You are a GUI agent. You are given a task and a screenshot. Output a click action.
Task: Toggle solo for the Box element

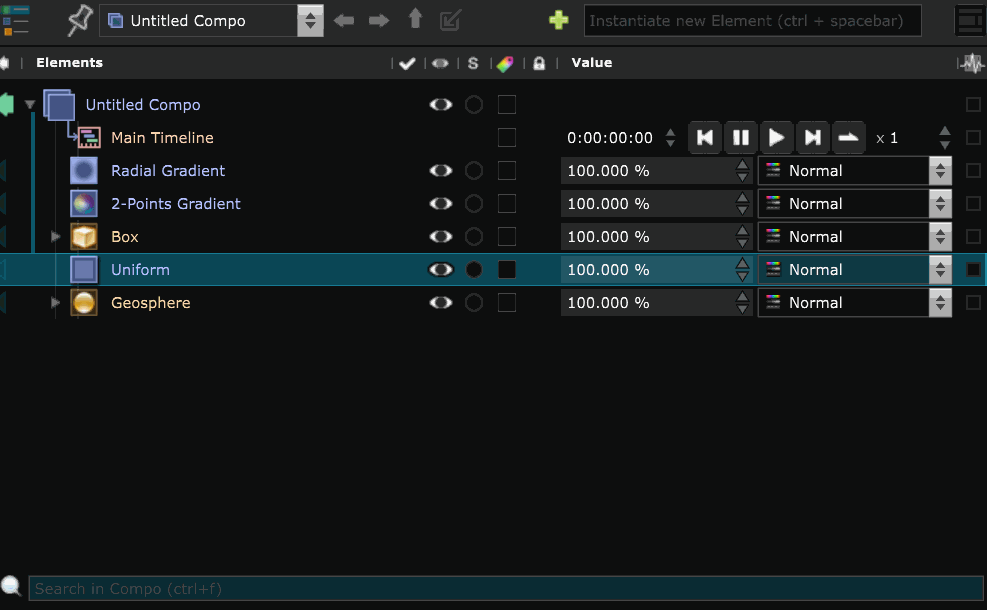pos(474,237)
